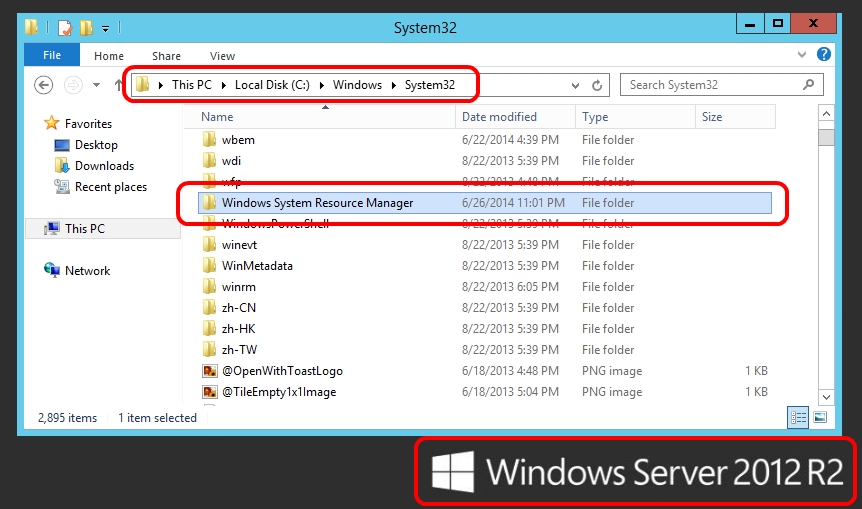Expand the arrow after Windows breadcrumb
Viewport: 862px width, 509px height.
394,85
